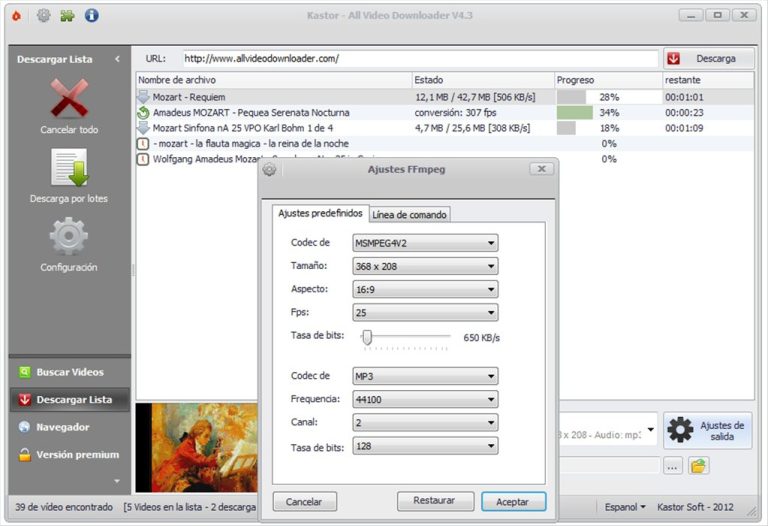Open output folder icon at bottom right

699,466
